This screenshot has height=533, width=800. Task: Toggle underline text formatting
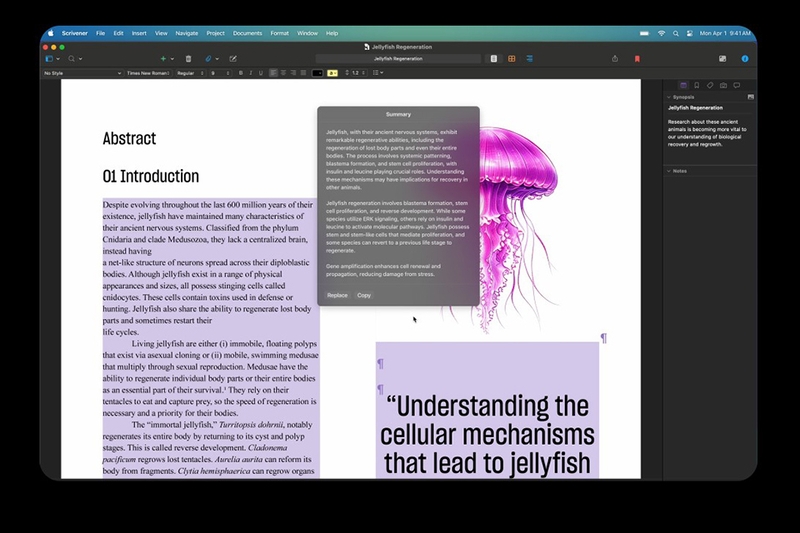pyautogui.click(x=261, y=73)
